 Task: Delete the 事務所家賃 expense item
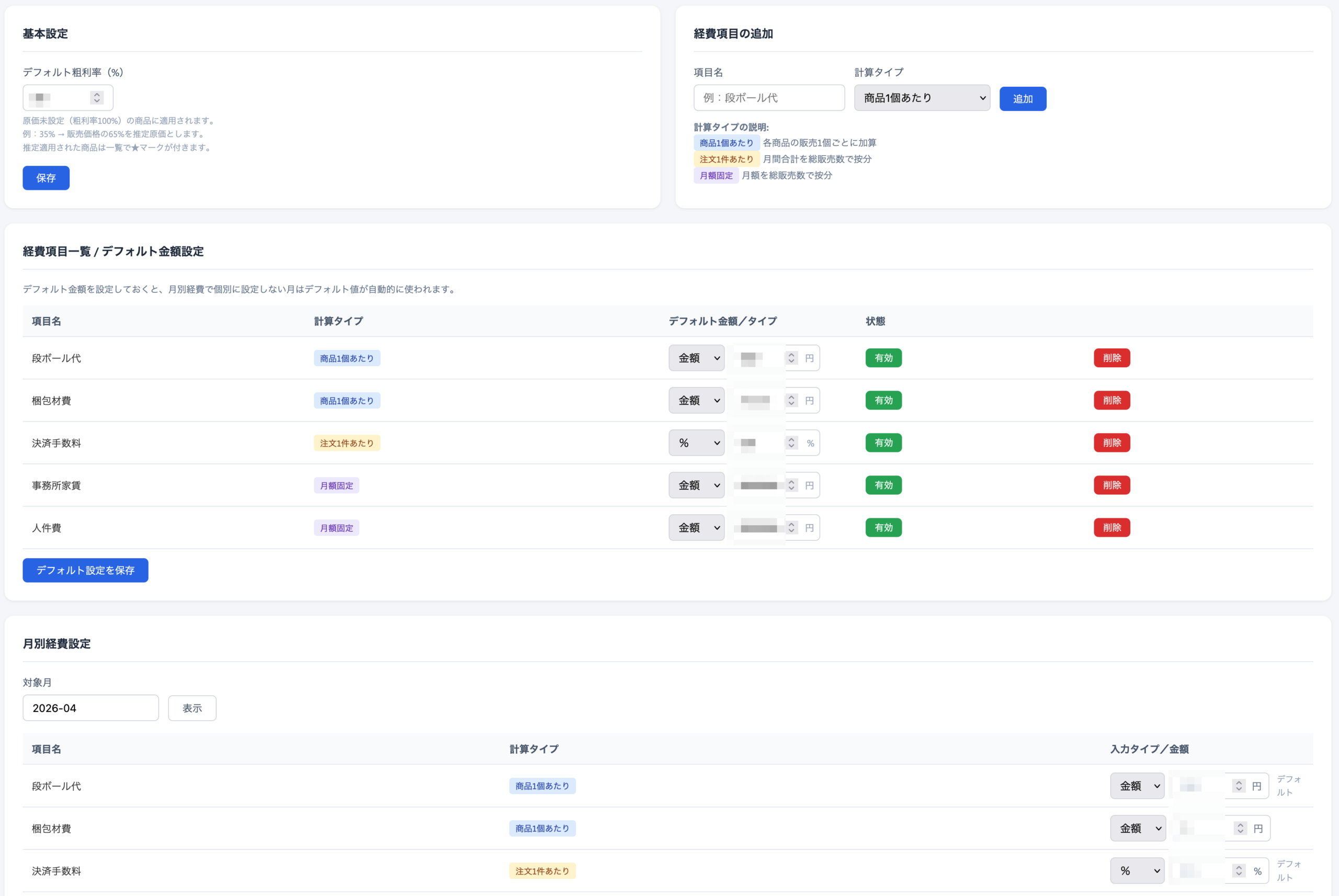tap(1111, 485)
